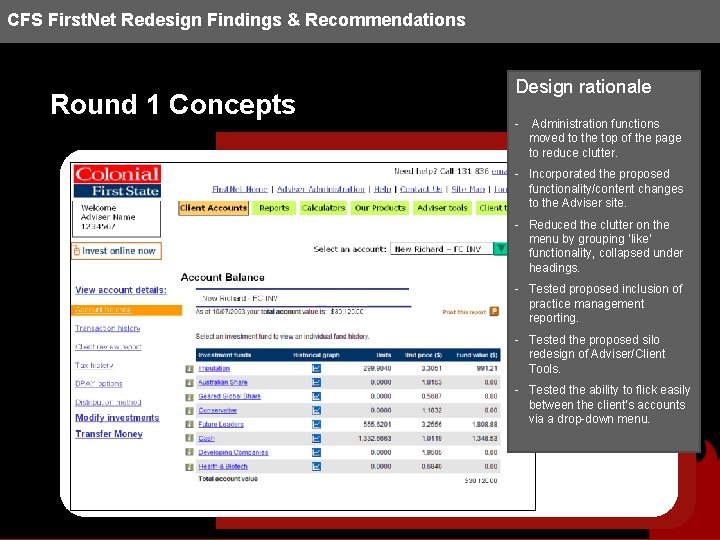
Task: Click the Fund value ($) column header
Action: (477, 355)
